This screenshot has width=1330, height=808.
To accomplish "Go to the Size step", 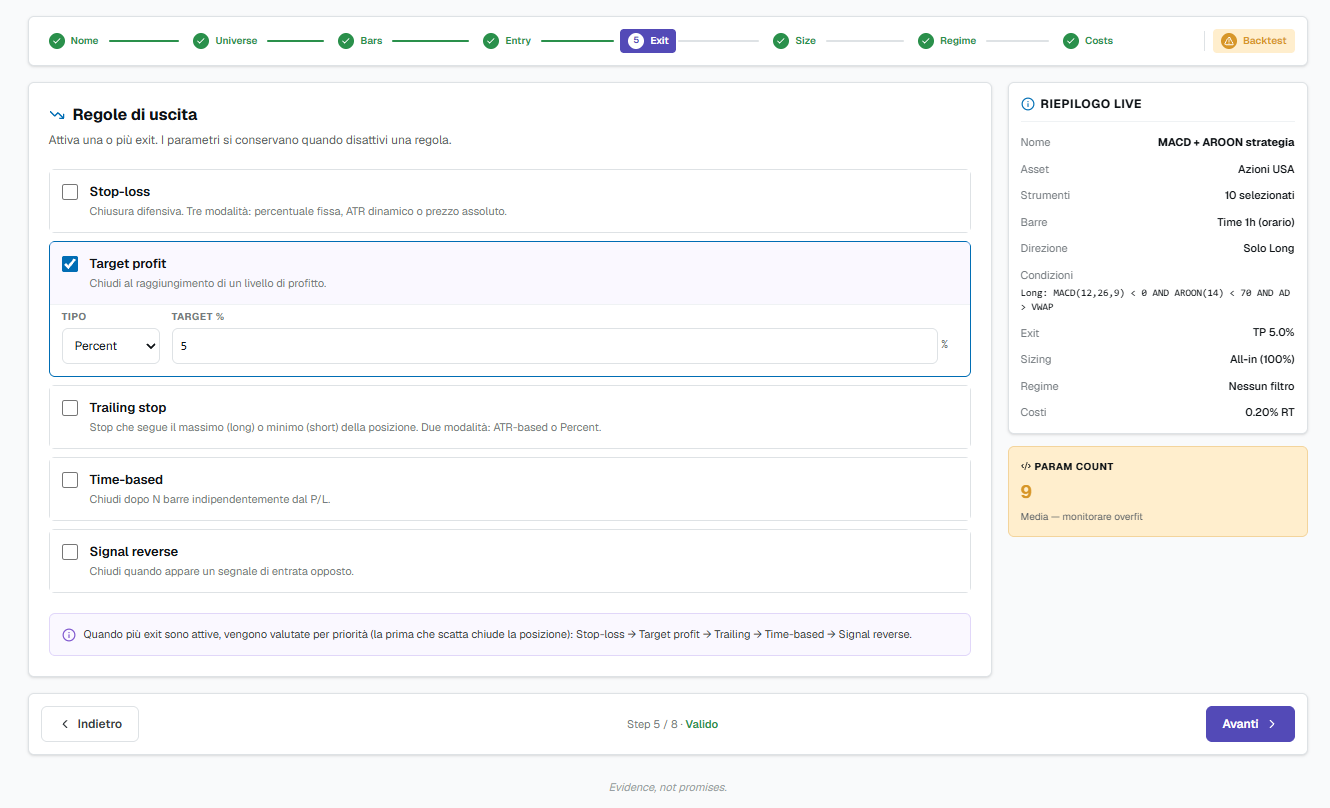I will [795, 41].
